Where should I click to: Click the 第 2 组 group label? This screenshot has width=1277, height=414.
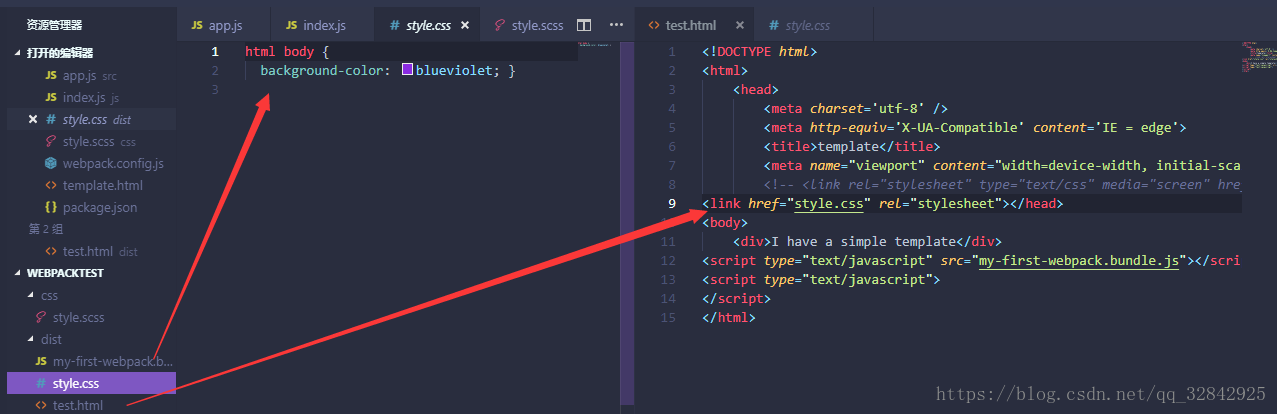click(44, 229)
